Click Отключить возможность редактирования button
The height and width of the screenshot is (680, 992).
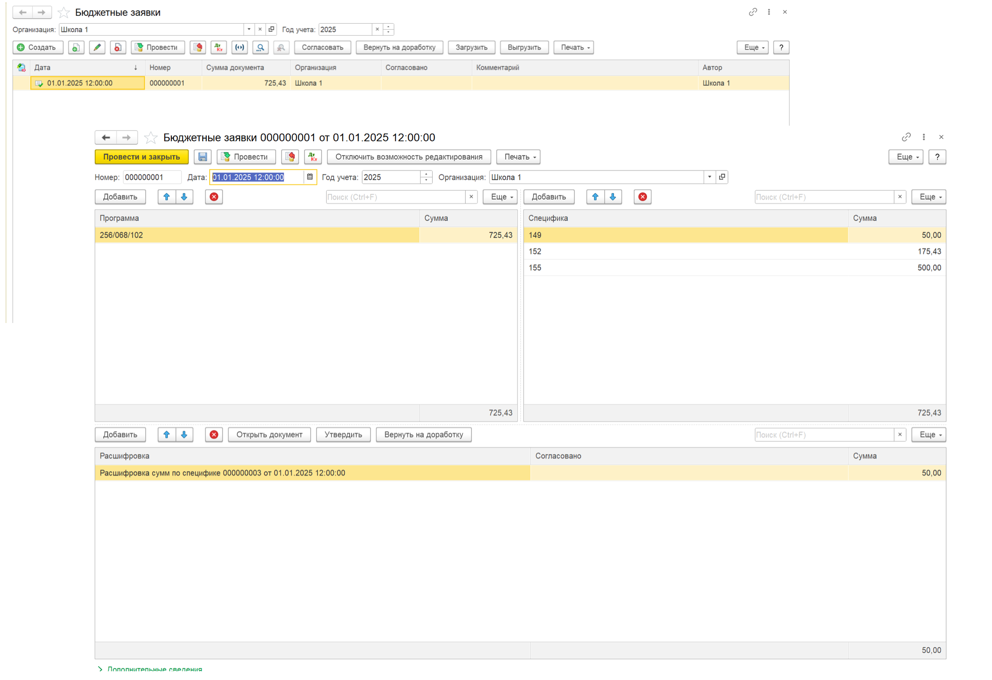[x=409, y=157]
